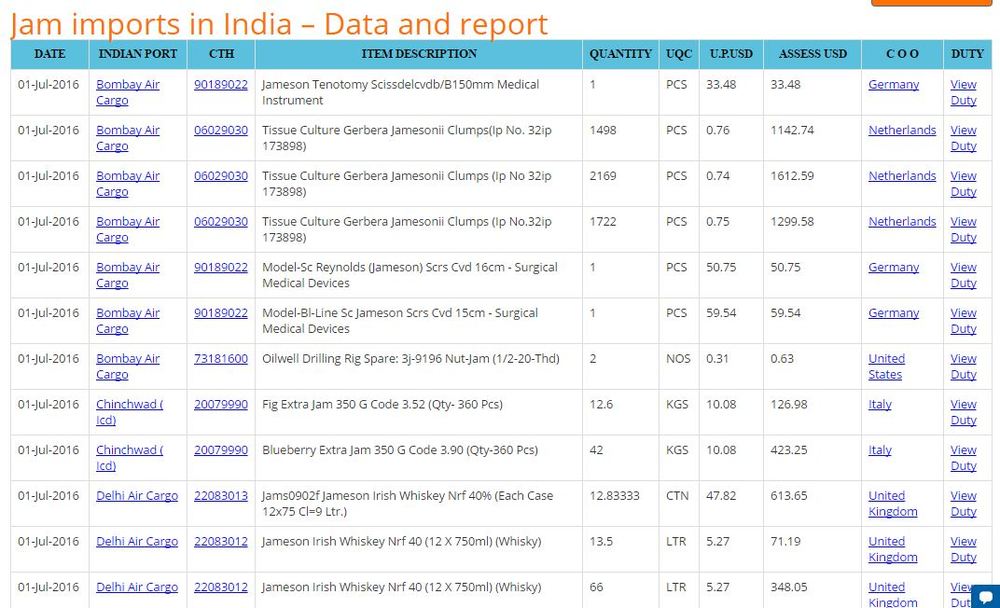
Task: Open Netherlands link for quantity 1498 row
Action: click(x=902, y=130)
